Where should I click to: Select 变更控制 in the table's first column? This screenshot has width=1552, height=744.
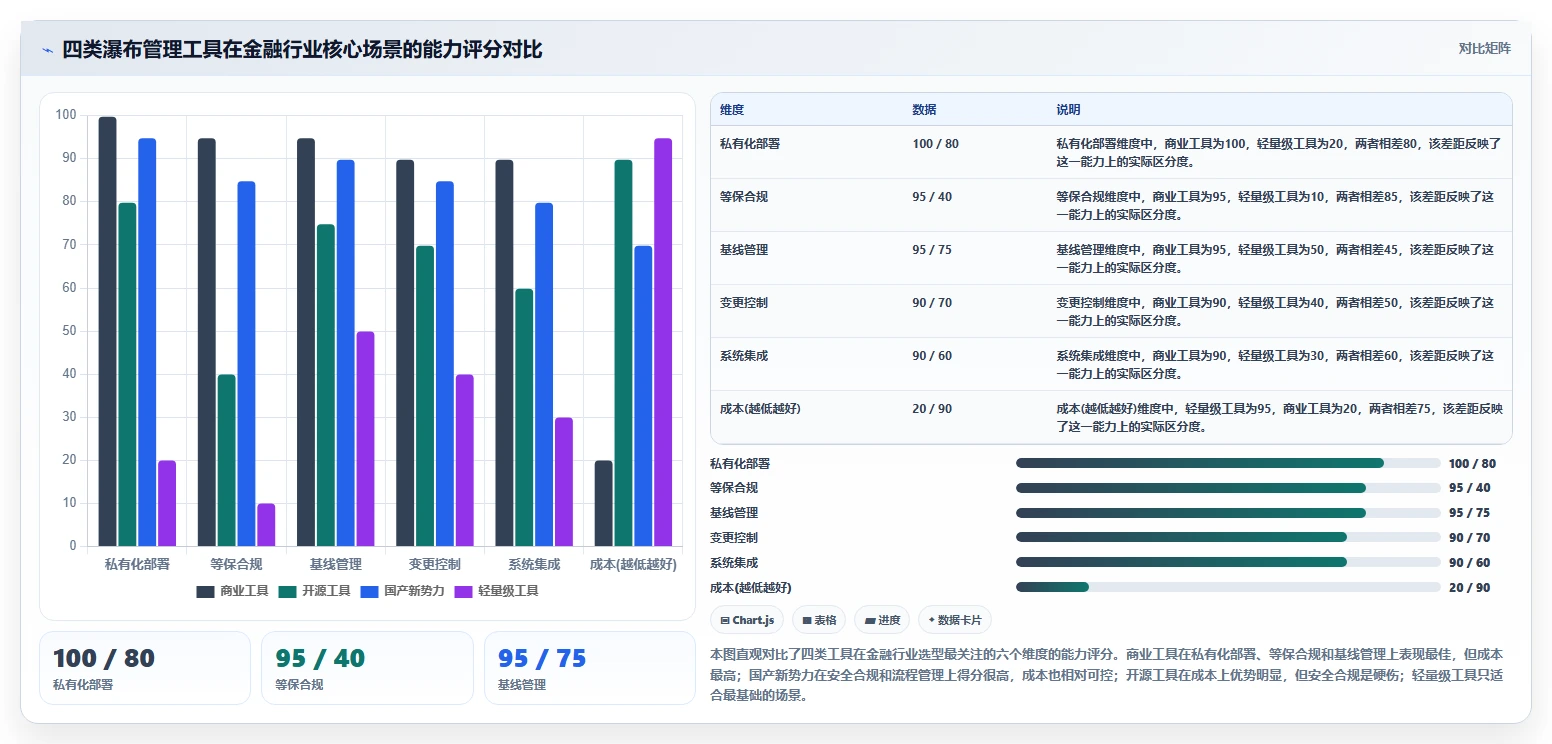coord(744,302)
